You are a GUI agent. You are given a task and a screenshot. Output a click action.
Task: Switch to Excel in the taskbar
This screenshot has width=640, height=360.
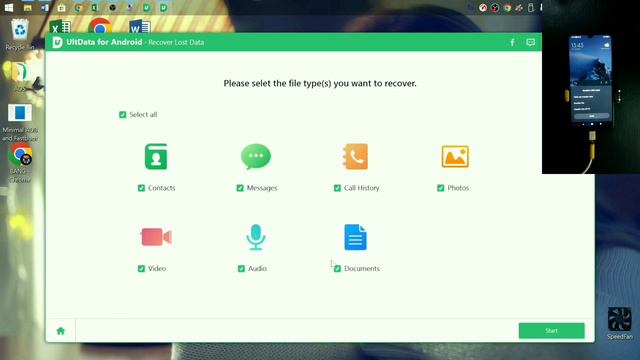[95, 7]
